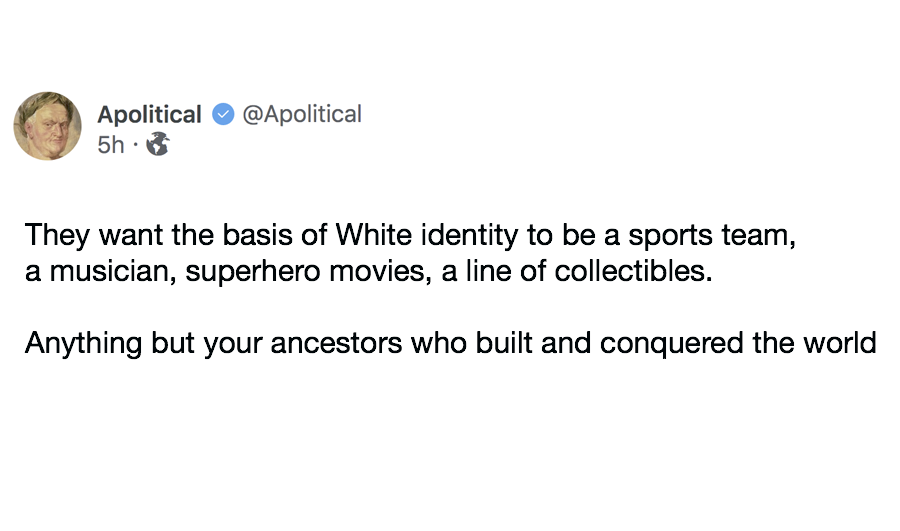This screenshot has height=531, width=900.
Task: Click the globe public-visibility icon
Action: [x=158, y=144]
